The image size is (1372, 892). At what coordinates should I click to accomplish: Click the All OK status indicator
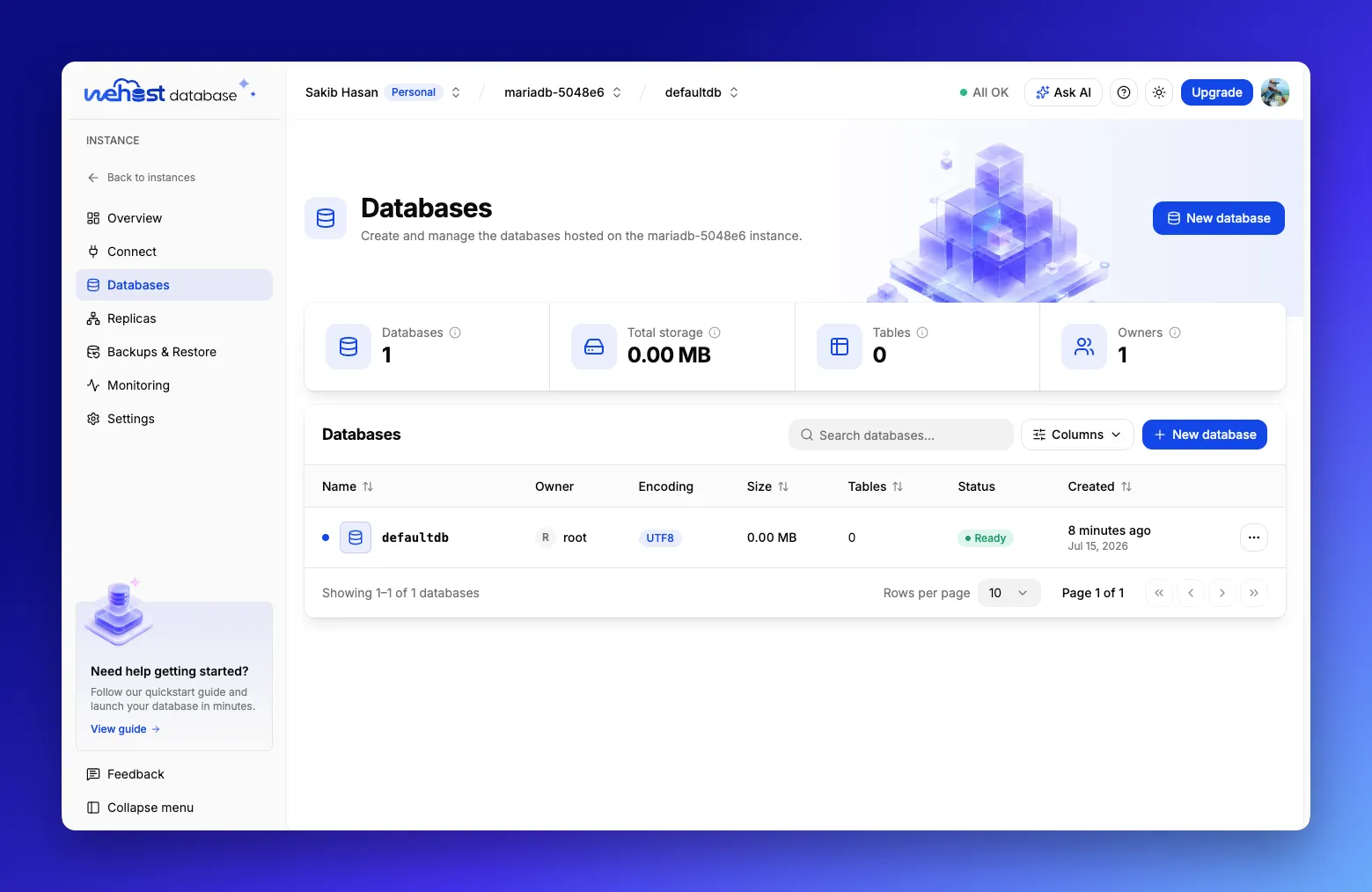984,92
